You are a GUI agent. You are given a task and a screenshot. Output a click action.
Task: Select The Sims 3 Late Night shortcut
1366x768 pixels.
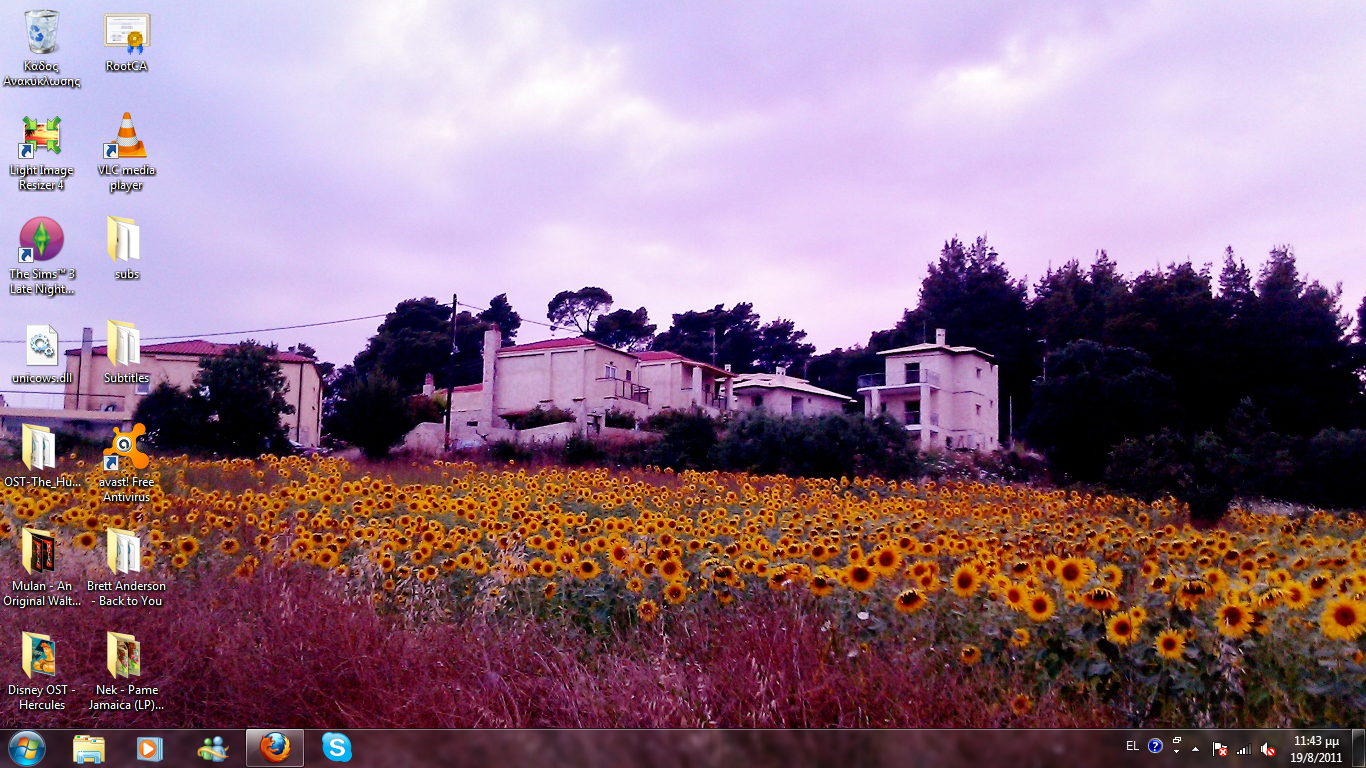tap(42, 256)
